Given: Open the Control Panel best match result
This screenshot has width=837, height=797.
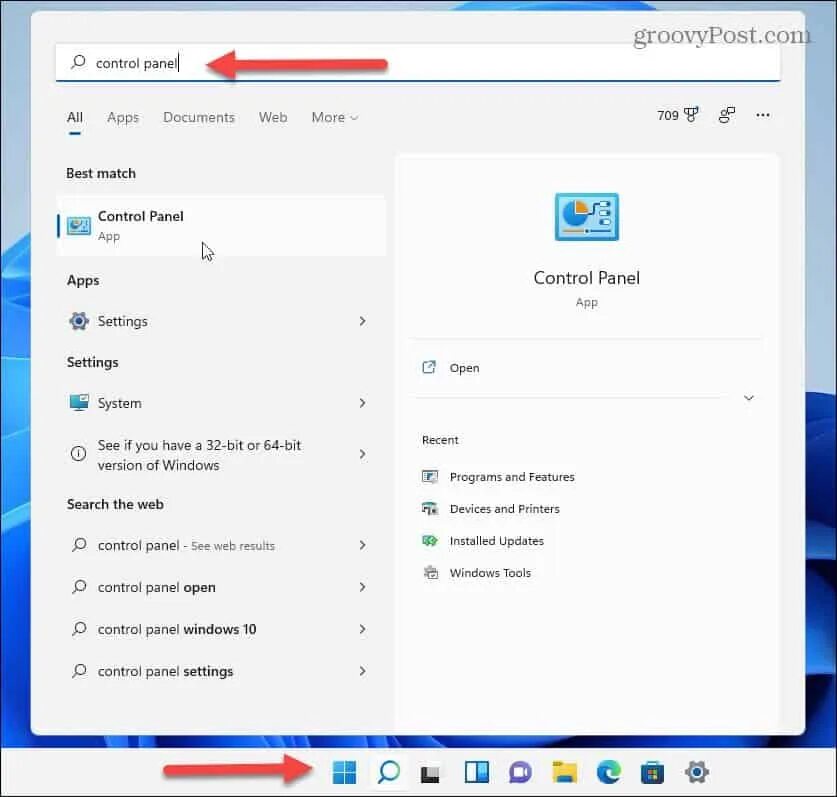Looking at the screenshot, I should 221,225.
